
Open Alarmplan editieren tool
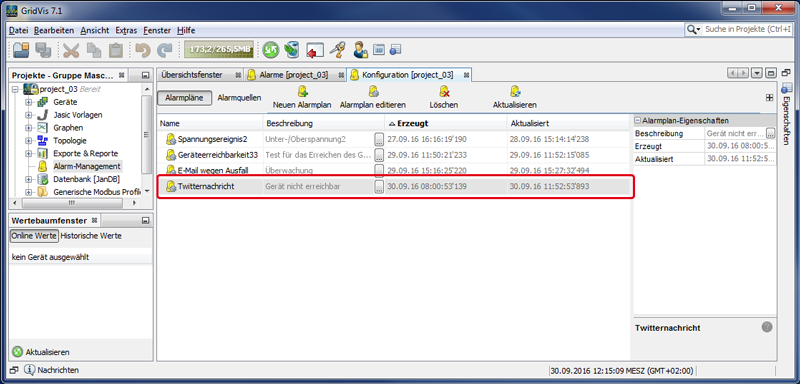point(373,92)
